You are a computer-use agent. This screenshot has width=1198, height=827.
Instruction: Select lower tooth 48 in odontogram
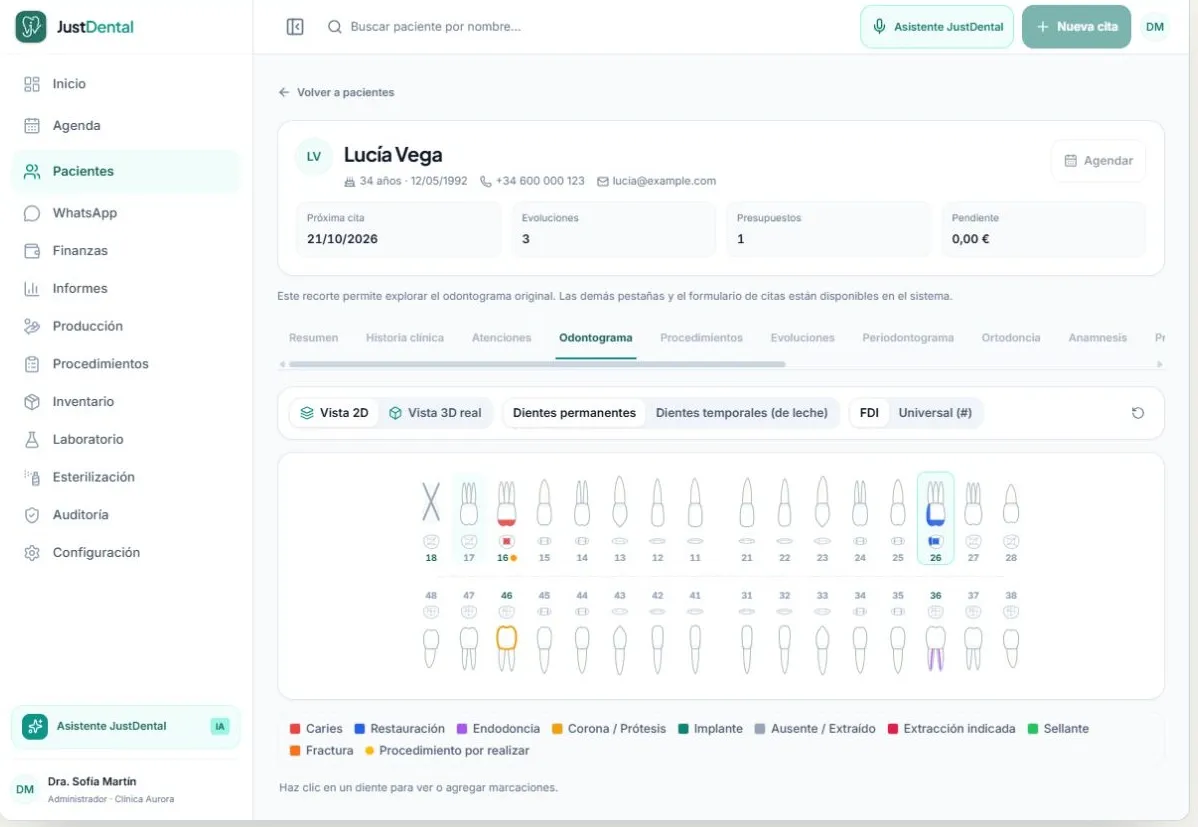pos(431,632)
